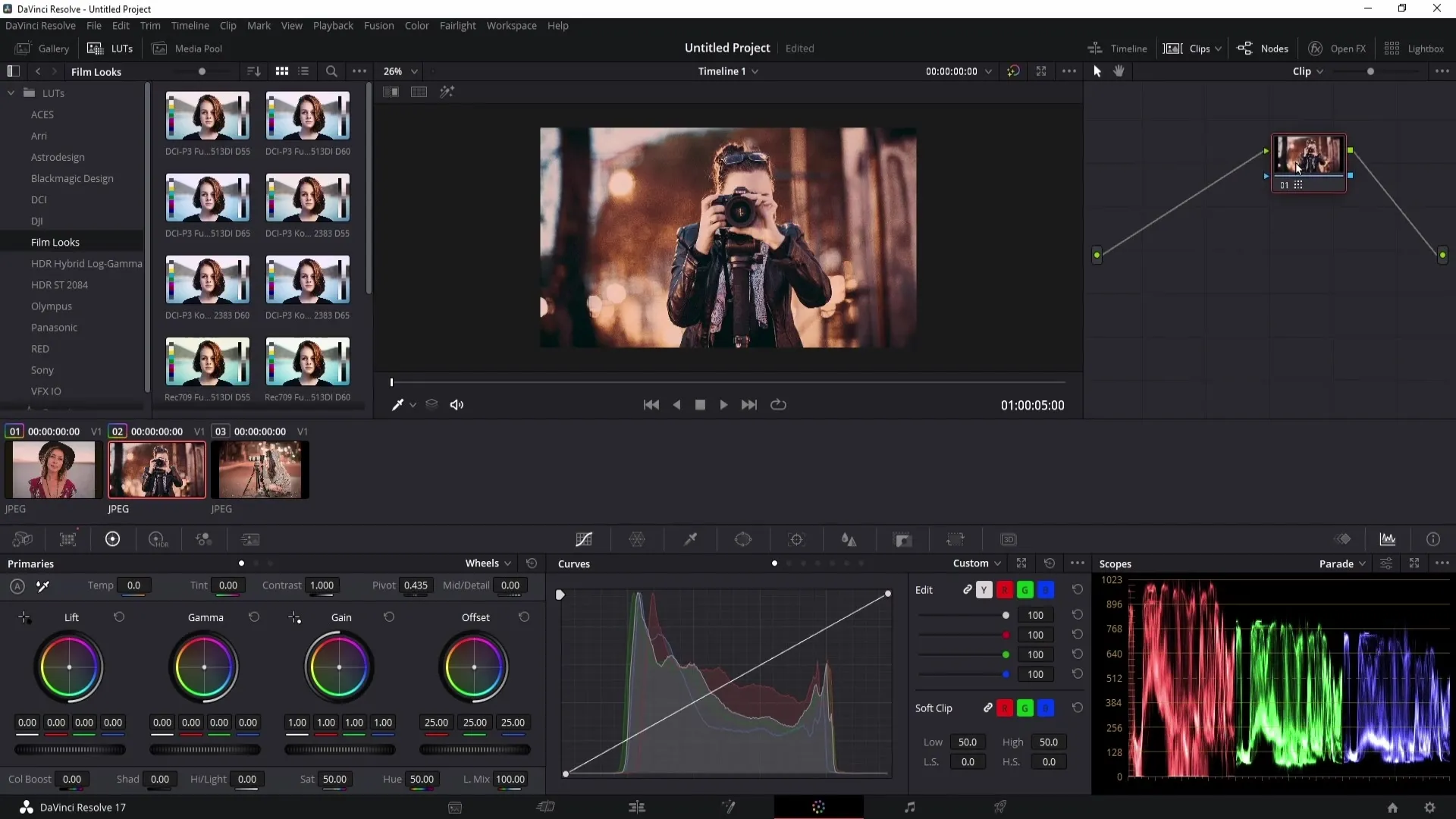Open the Sizing palette icon
The height and width of the screenshot is (819, 1456).
pos(955,539)
